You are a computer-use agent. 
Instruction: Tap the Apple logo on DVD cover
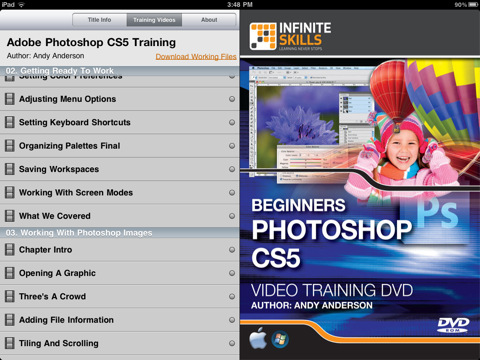tap(258, 338)
